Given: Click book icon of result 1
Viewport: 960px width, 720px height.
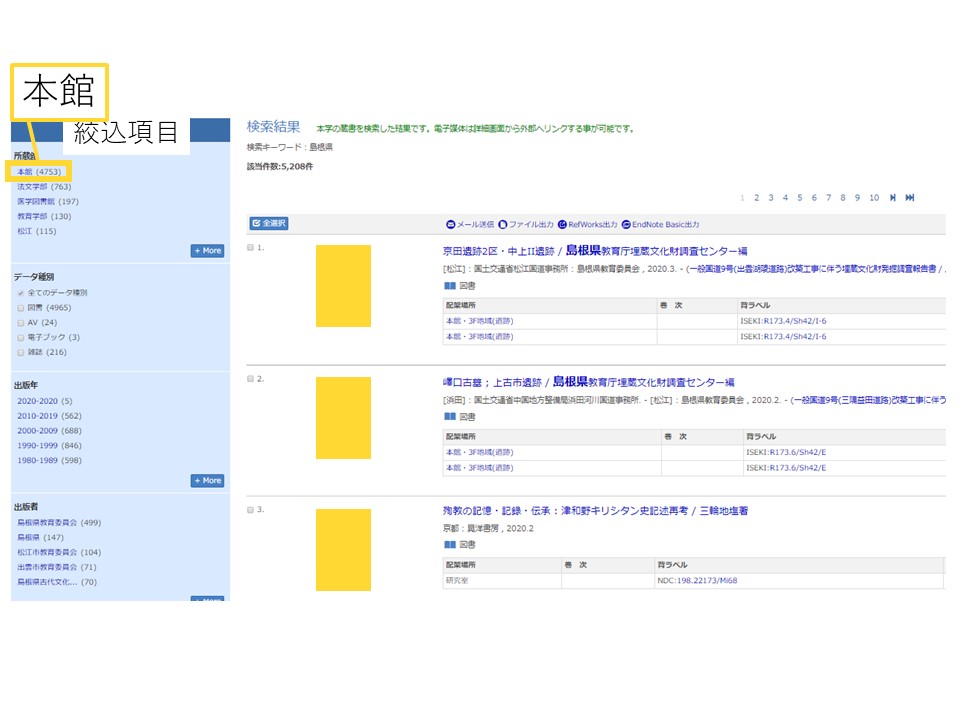Looking at the screenshot, I should tap(450, 286).
